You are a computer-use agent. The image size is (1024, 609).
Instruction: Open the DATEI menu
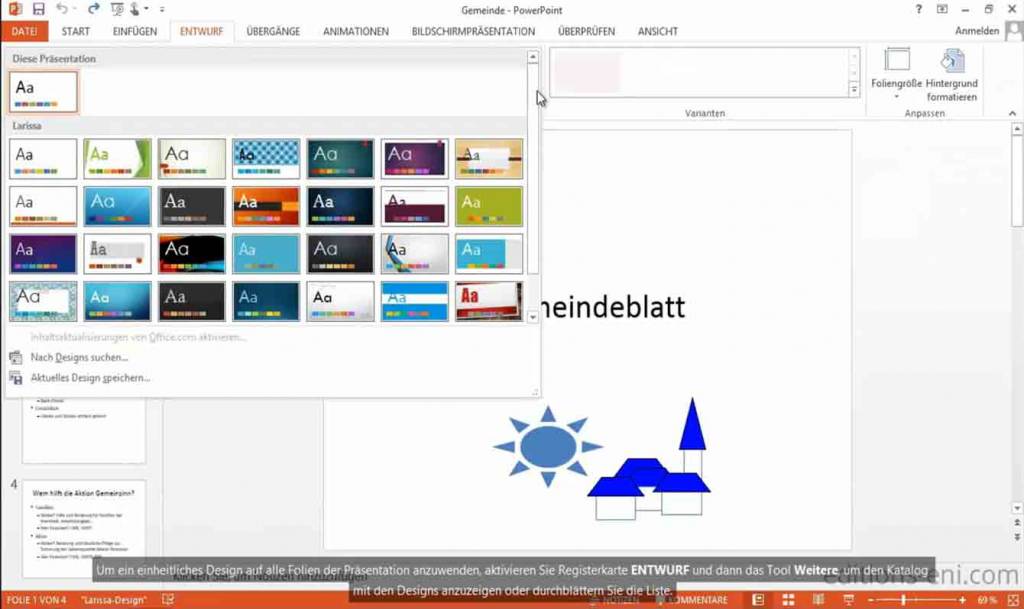coord(24,31)
